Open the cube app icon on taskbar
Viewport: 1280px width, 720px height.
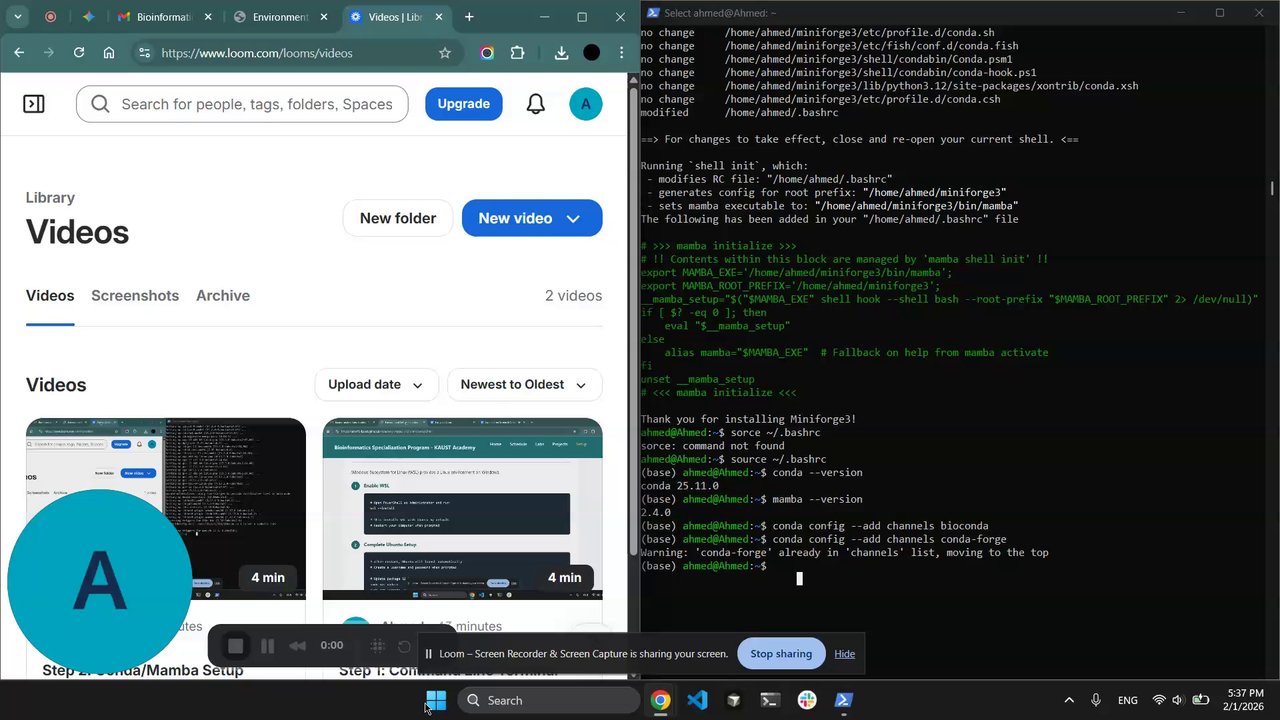click(733, 700)
